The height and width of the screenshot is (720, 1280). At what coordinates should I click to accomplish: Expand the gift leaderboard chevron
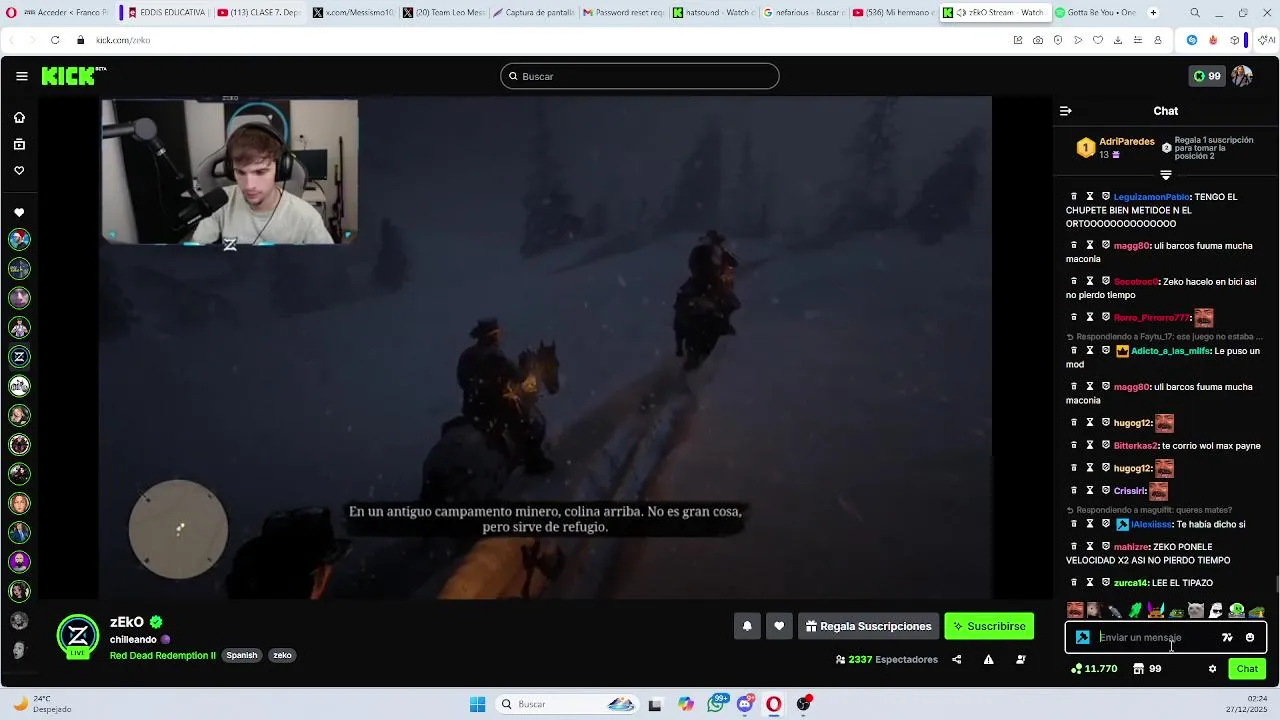1165,175
